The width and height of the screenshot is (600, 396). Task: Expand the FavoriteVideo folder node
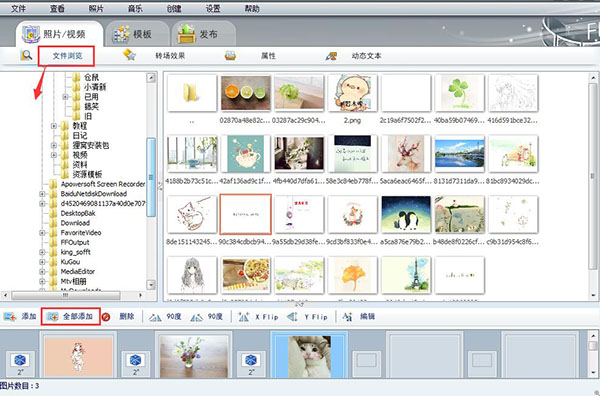42,233
